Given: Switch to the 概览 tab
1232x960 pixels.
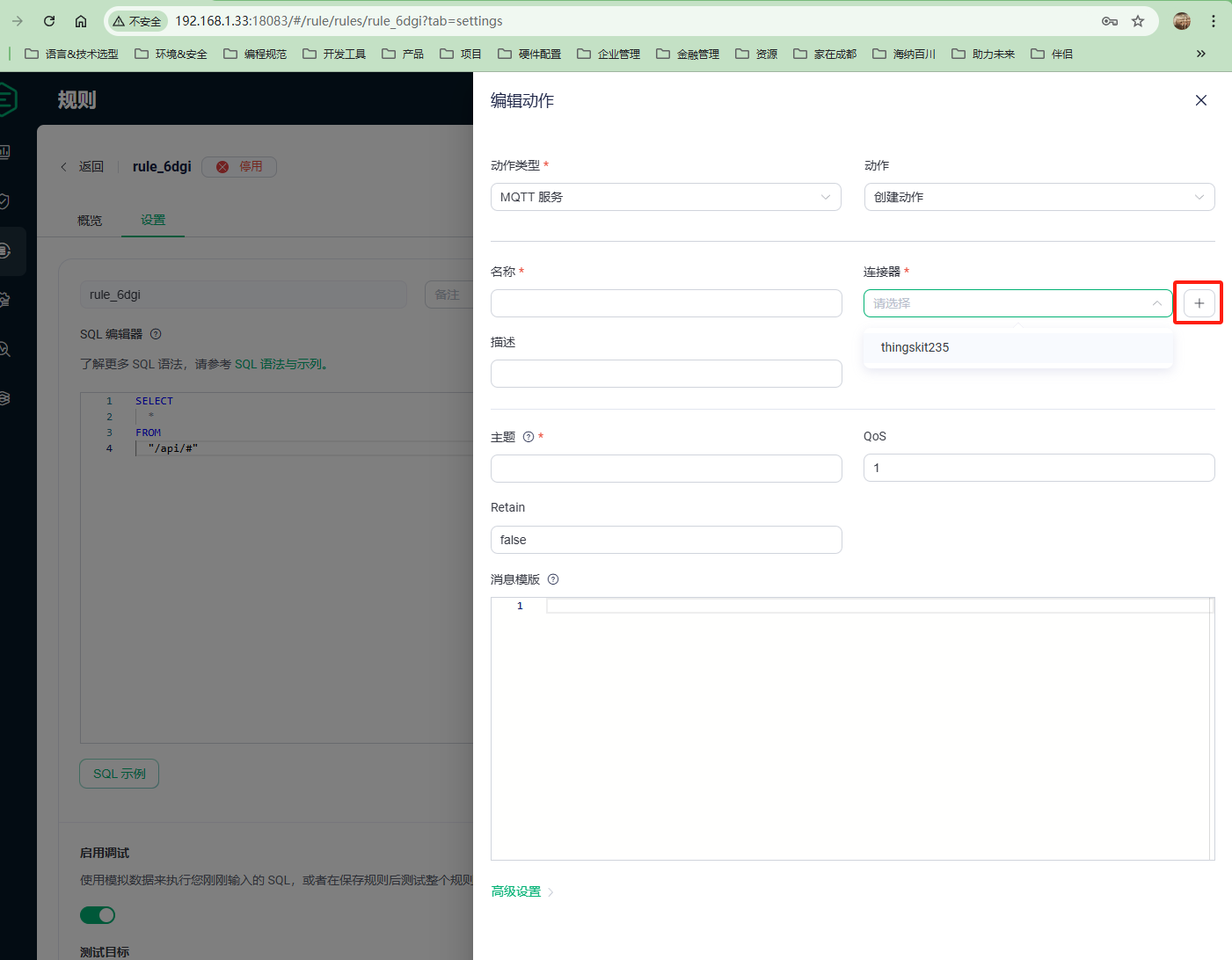Looking at the screenshot, I should pos(90,220).
